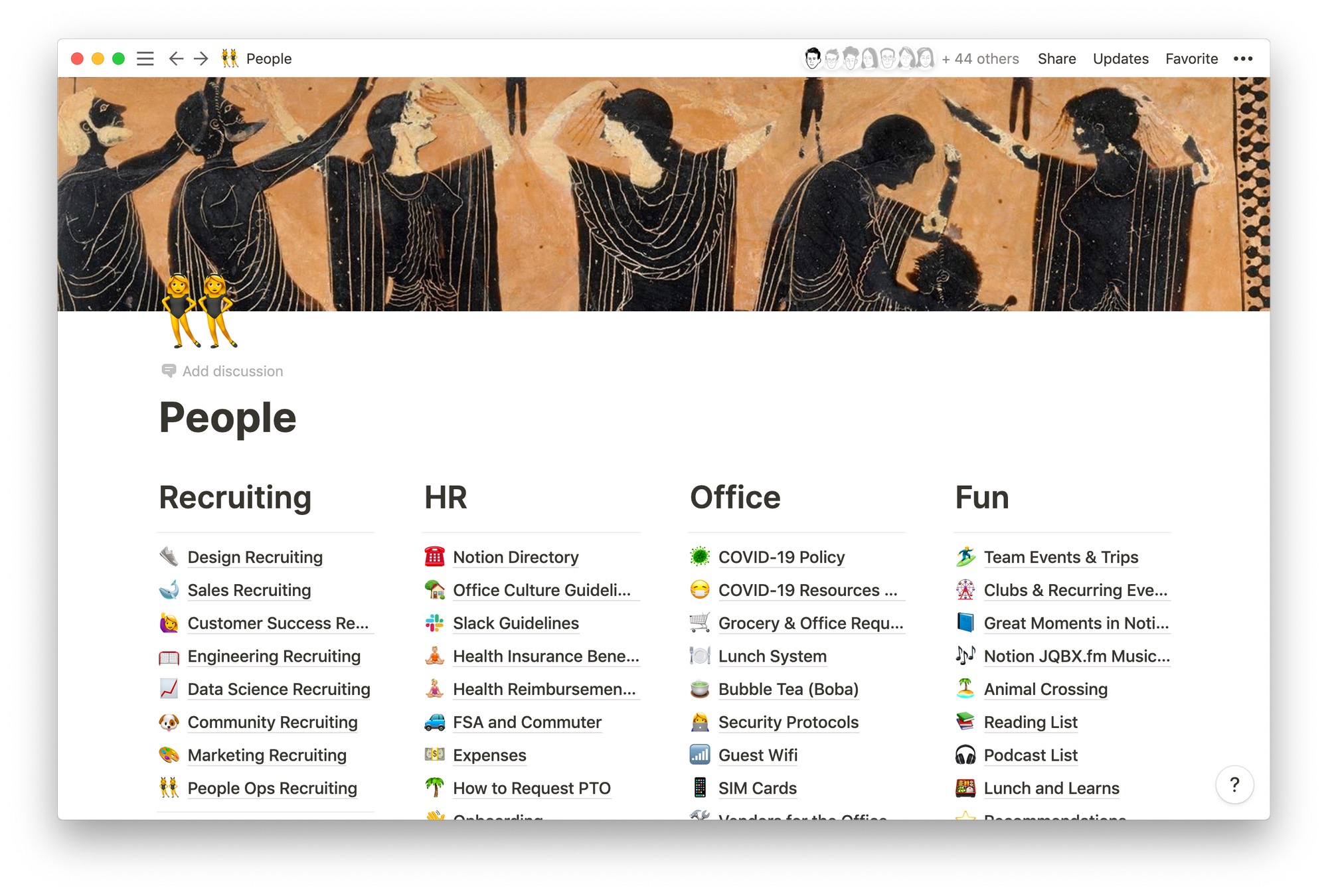Screen dimensions: 1328x896
Task: Click the palette icon beside Marketing Recruiting
Action: point(169,755)
